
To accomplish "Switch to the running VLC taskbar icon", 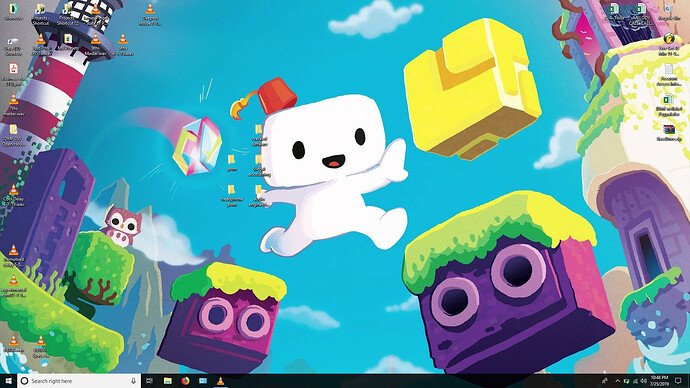I will pos(220,381).
